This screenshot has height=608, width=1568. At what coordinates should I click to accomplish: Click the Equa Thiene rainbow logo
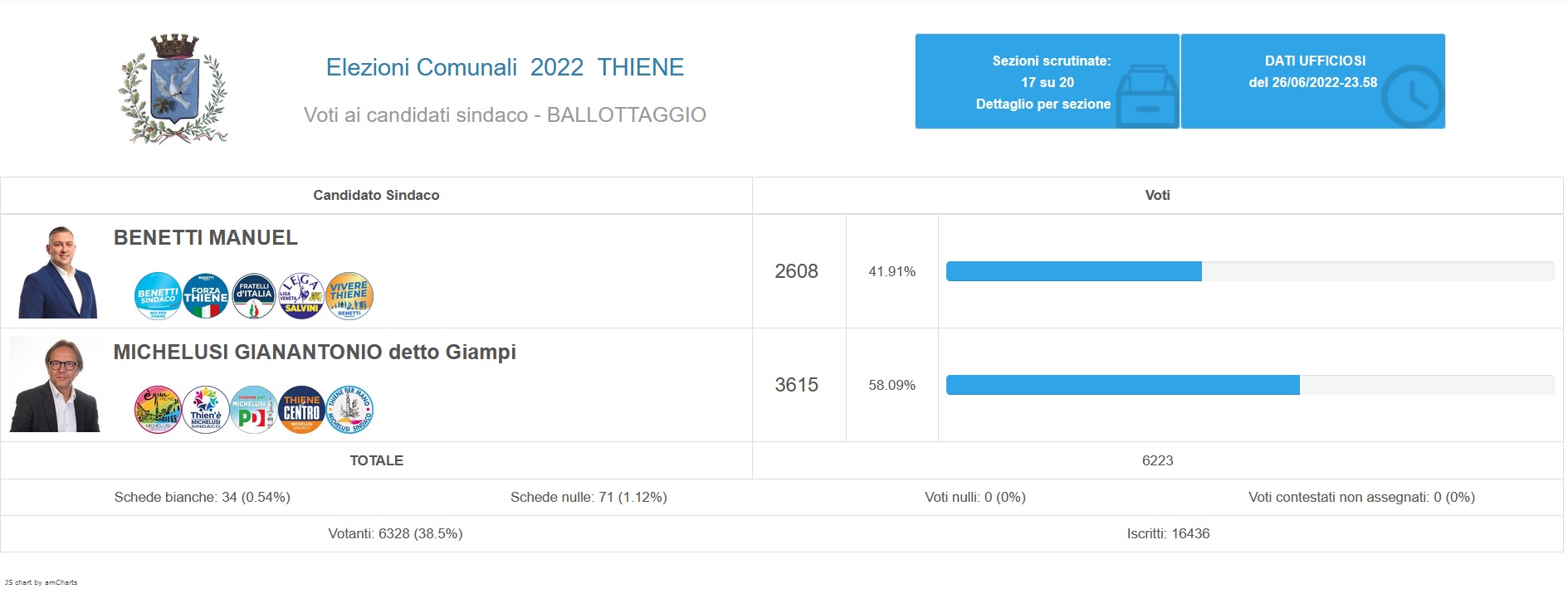tap(158, 410)
